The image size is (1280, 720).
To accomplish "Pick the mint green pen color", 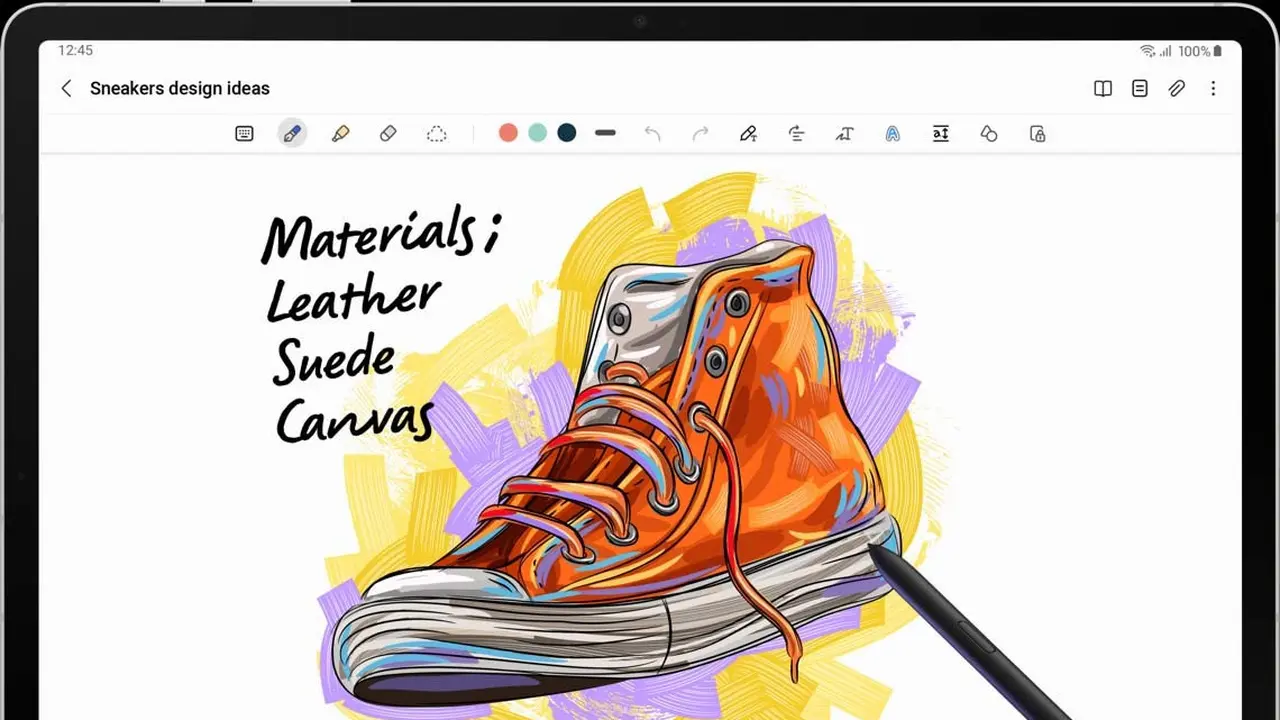I will point(537,133).
